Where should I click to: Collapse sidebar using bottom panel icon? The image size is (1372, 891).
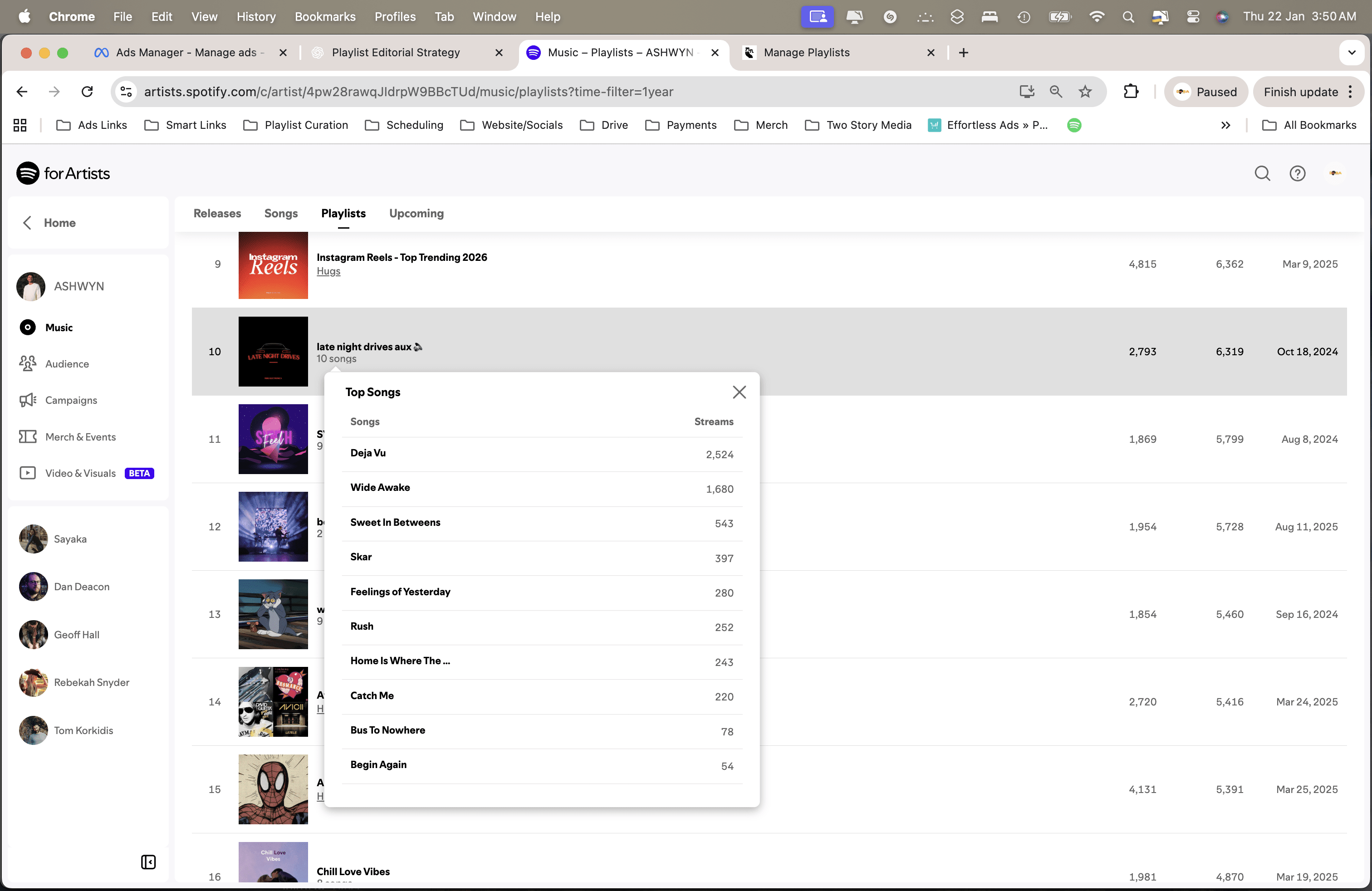point(148,862)
